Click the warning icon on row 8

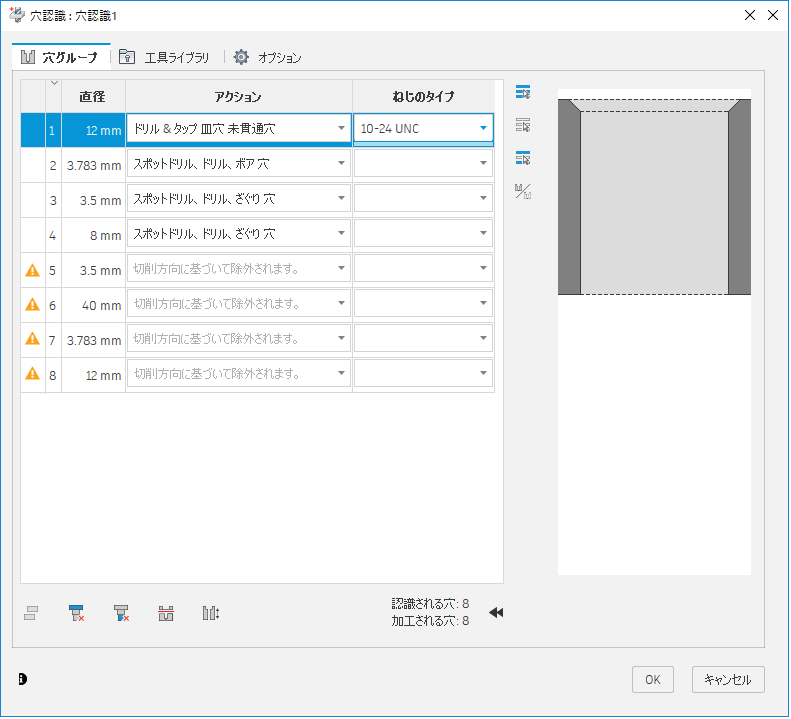(32, 374)
